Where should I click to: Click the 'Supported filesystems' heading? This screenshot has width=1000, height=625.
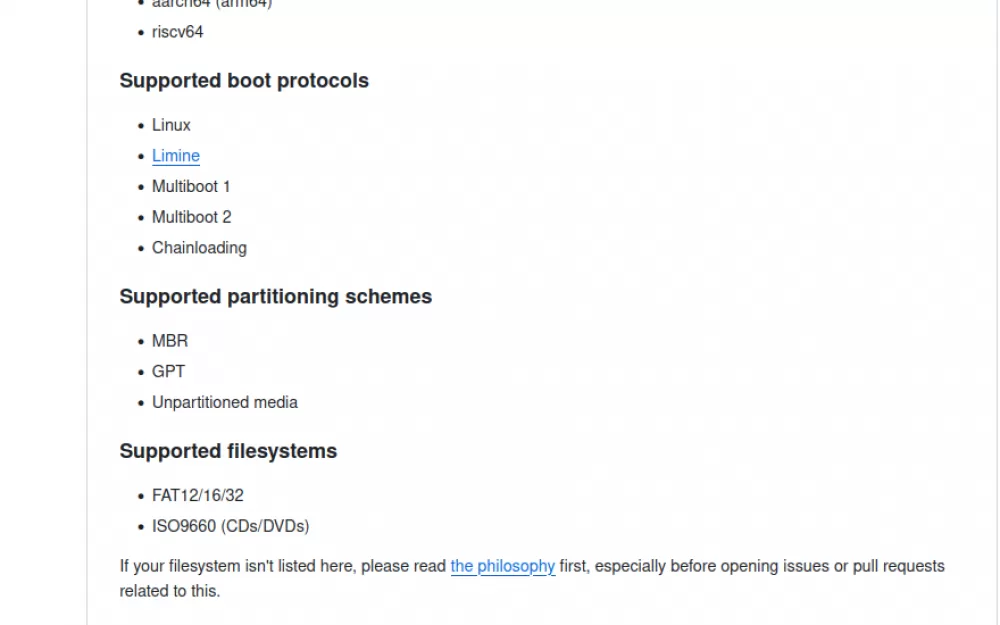[228, 452]
